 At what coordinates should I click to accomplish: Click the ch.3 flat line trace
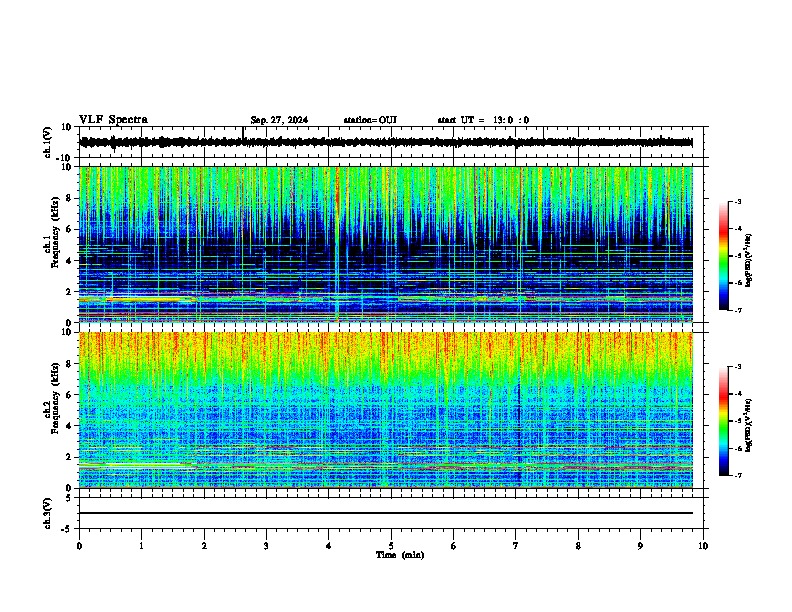(386, 513)
